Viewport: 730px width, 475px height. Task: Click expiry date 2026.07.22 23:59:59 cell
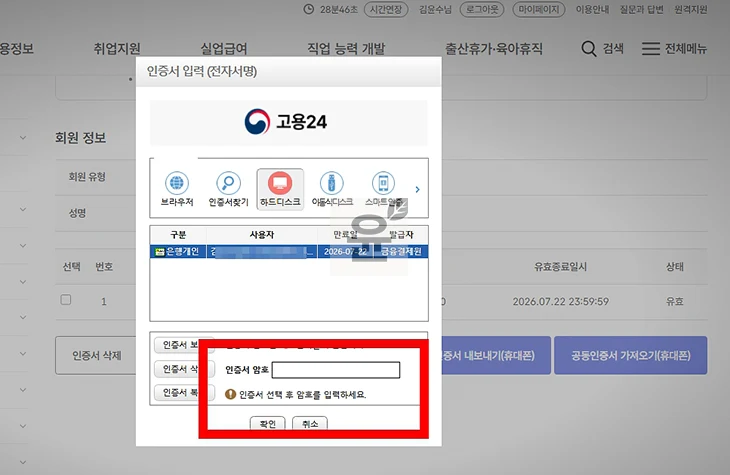tap(561, 301)
